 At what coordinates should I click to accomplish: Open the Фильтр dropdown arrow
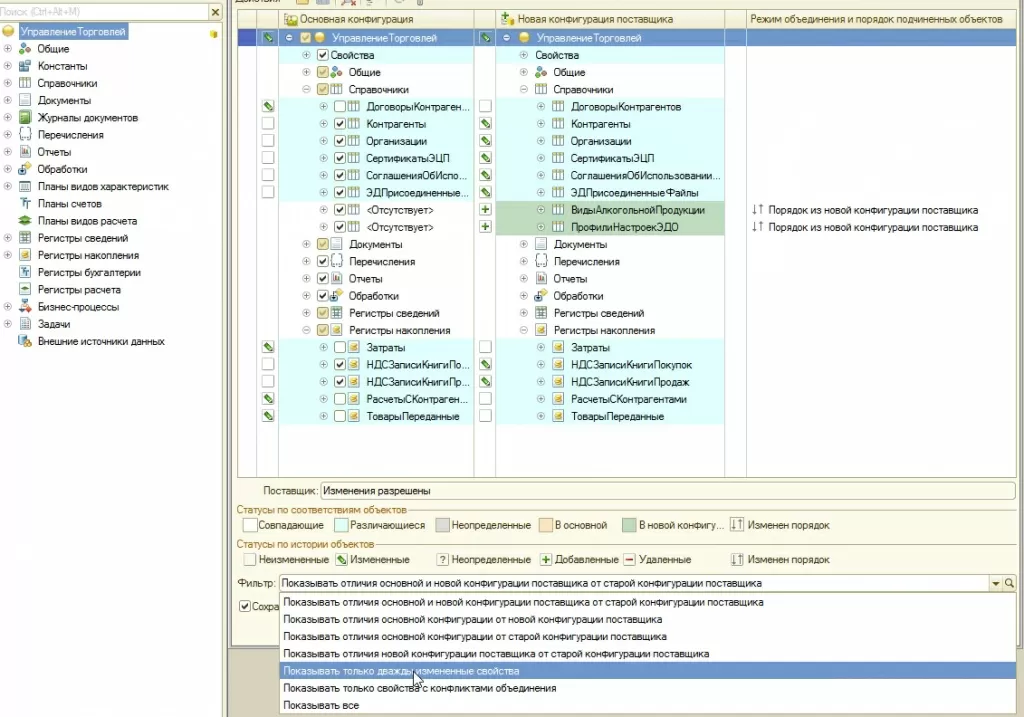[x=995, y=583]
